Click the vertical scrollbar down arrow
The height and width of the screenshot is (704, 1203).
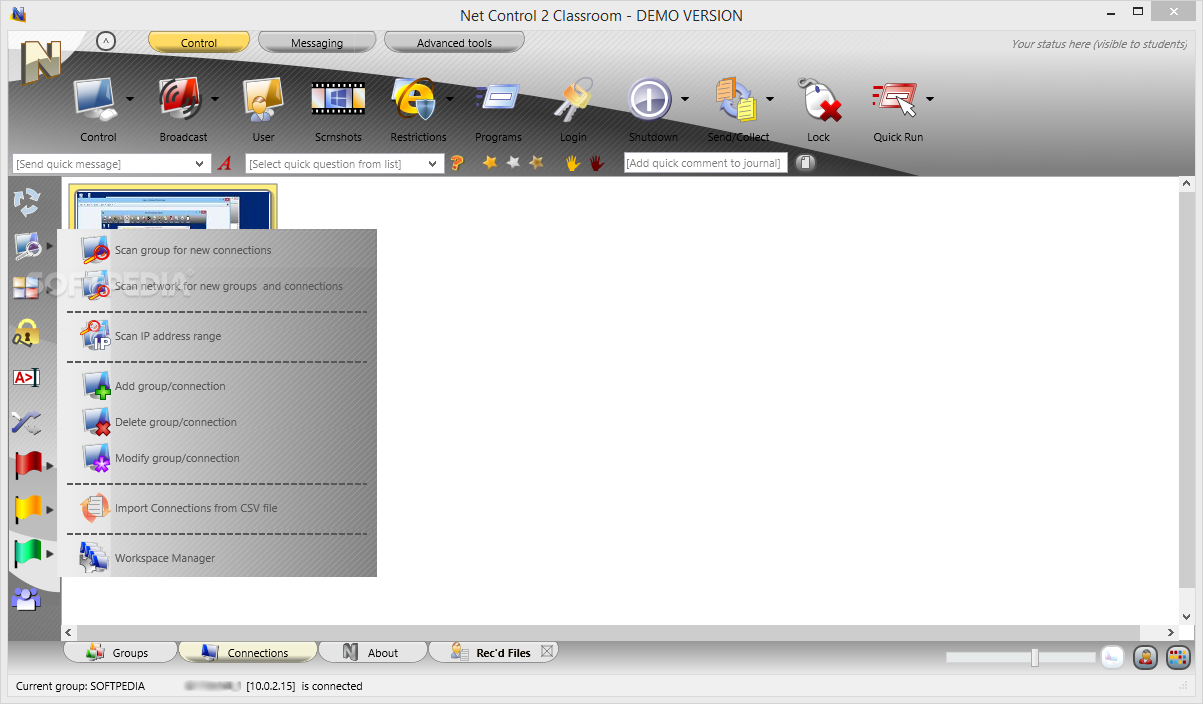pyautogui.click(x=1186, y=617)
